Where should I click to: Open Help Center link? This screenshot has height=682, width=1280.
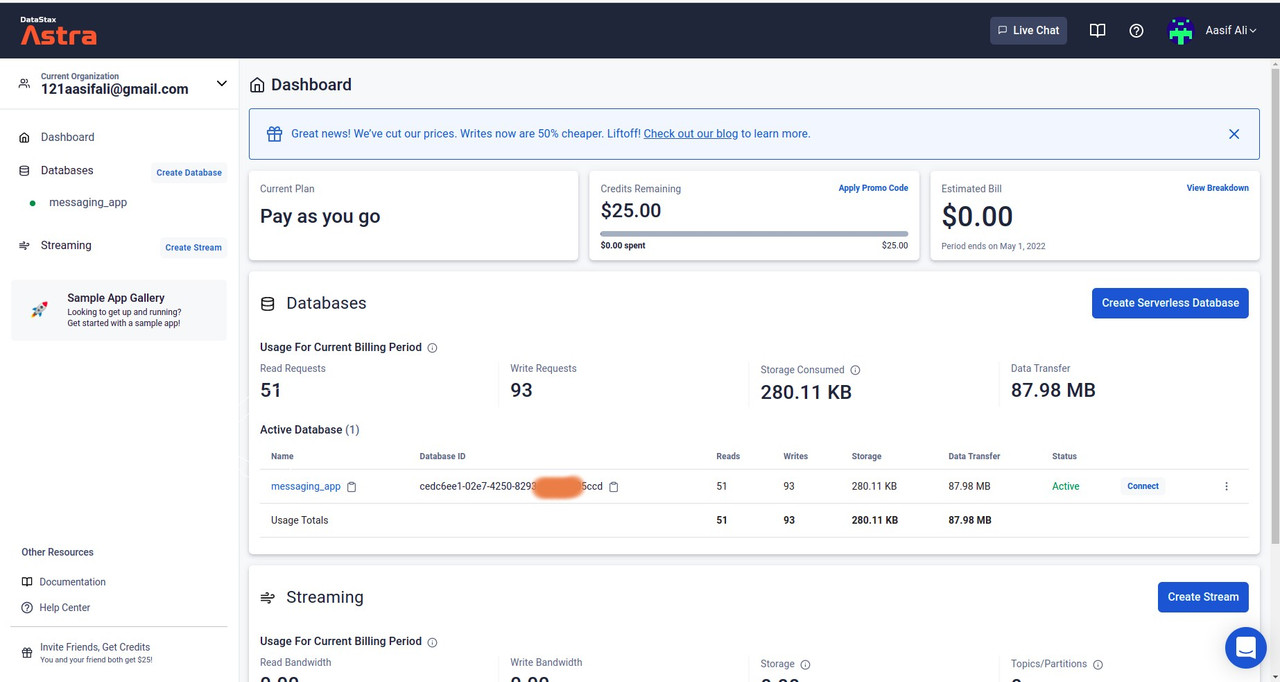point(65,608)
